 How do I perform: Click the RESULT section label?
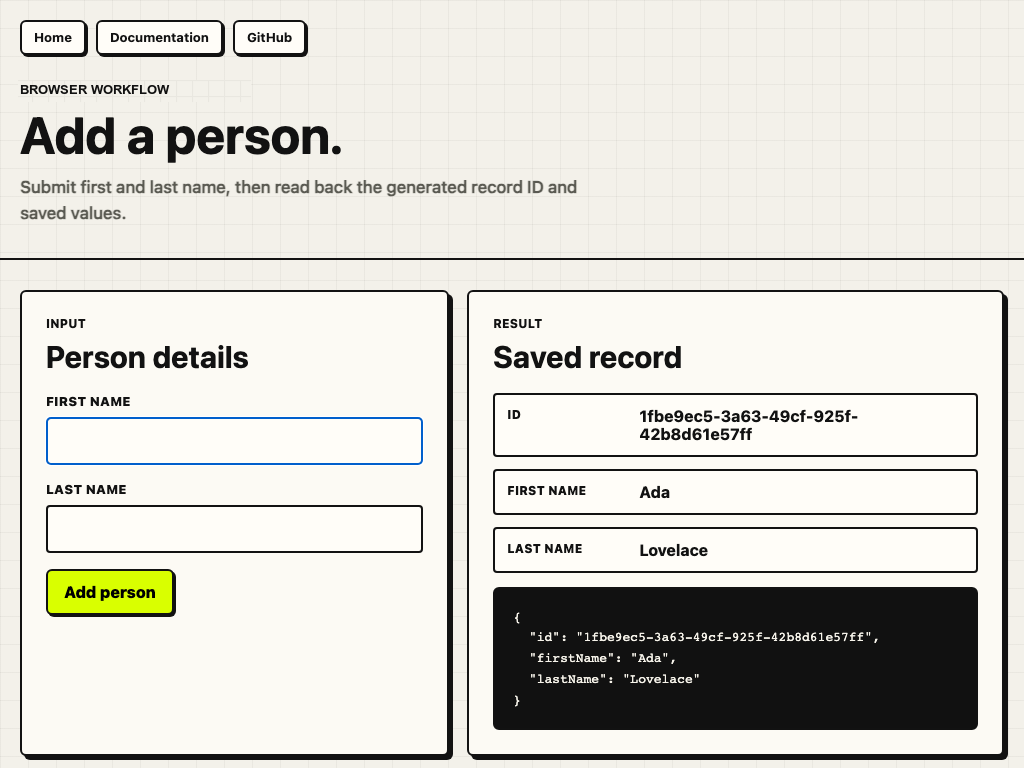pyautogui.click(x=518, y=324)
